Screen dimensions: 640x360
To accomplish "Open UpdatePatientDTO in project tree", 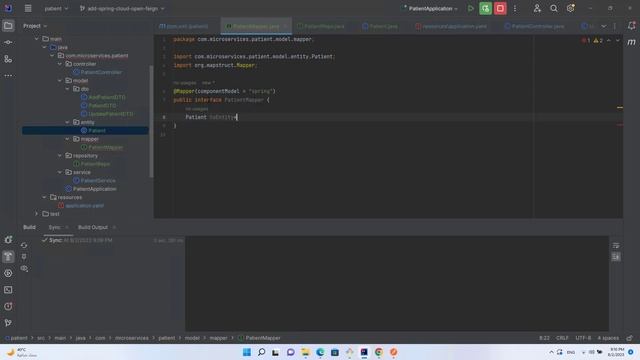I will pyautogui.click(x=107, y=114).
